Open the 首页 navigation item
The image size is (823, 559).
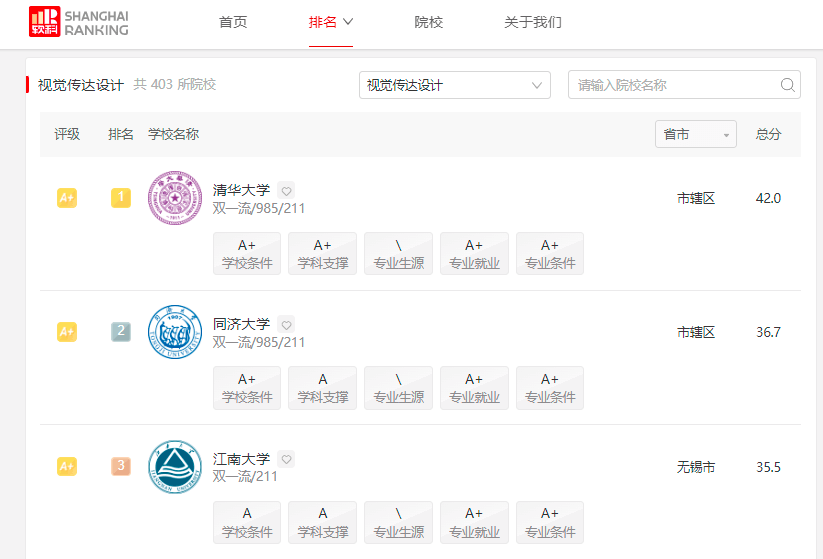pyautogui.click(x=233, y=22)
